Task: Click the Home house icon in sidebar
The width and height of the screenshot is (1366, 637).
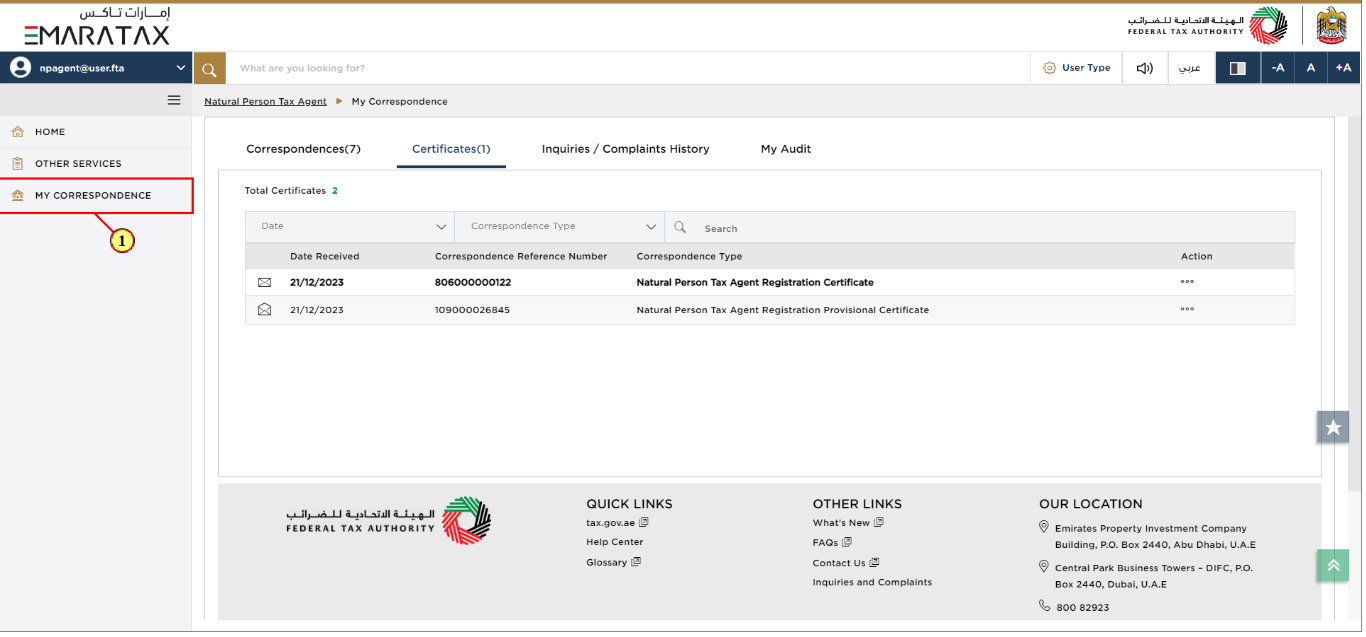Action: point(17,132)
